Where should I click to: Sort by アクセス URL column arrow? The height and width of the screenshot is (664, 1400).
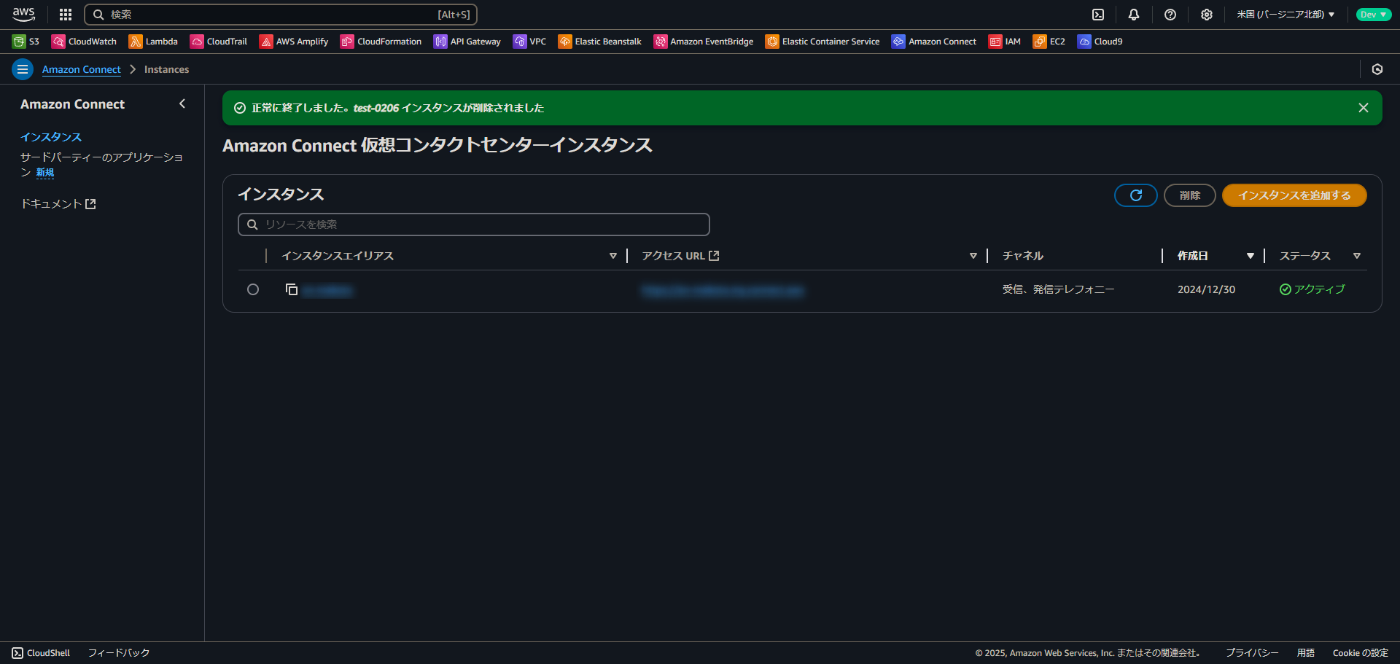973,256
